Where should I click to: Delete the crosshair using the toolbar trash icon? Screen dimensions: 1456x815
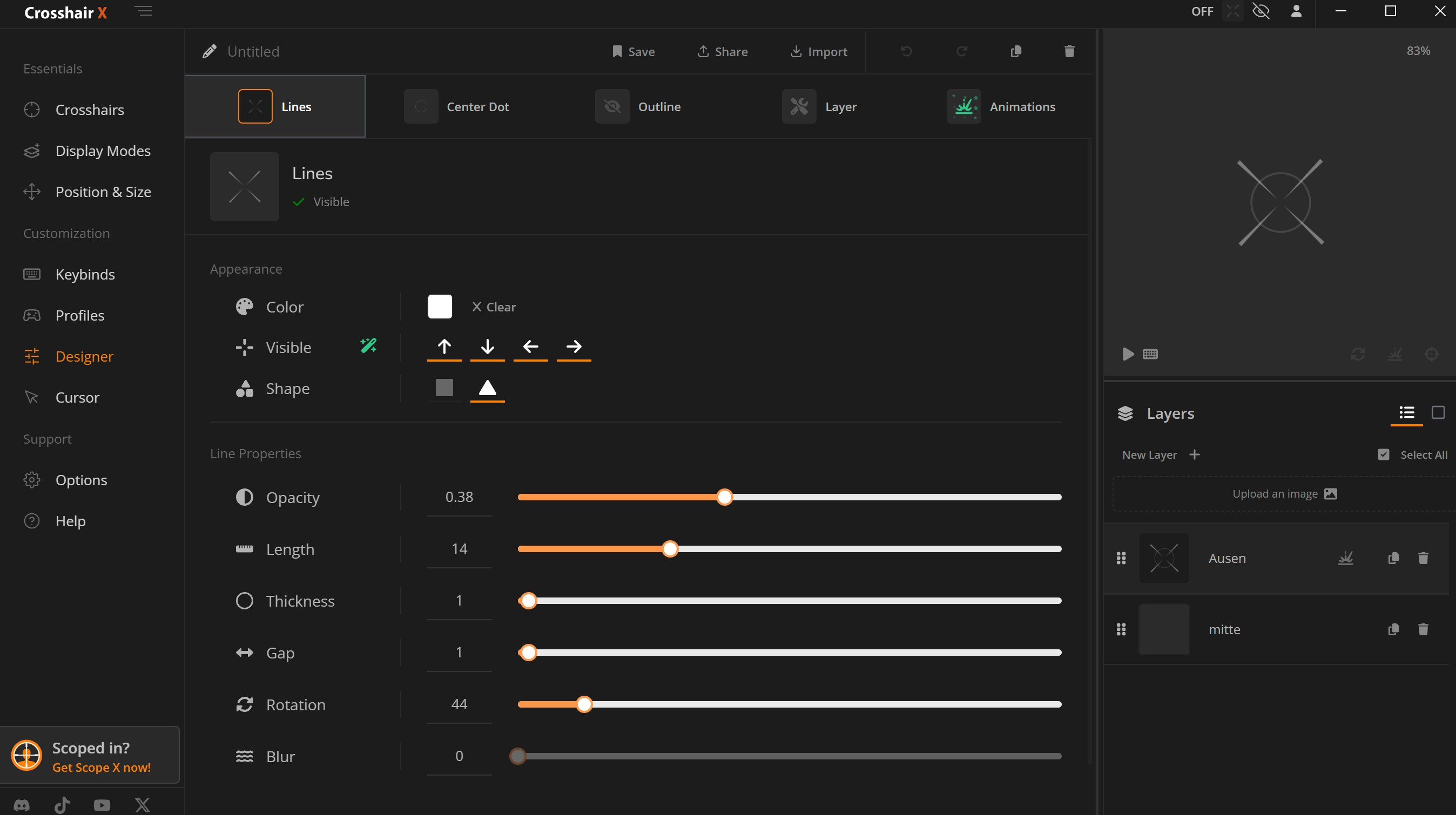pos(1069,51)
